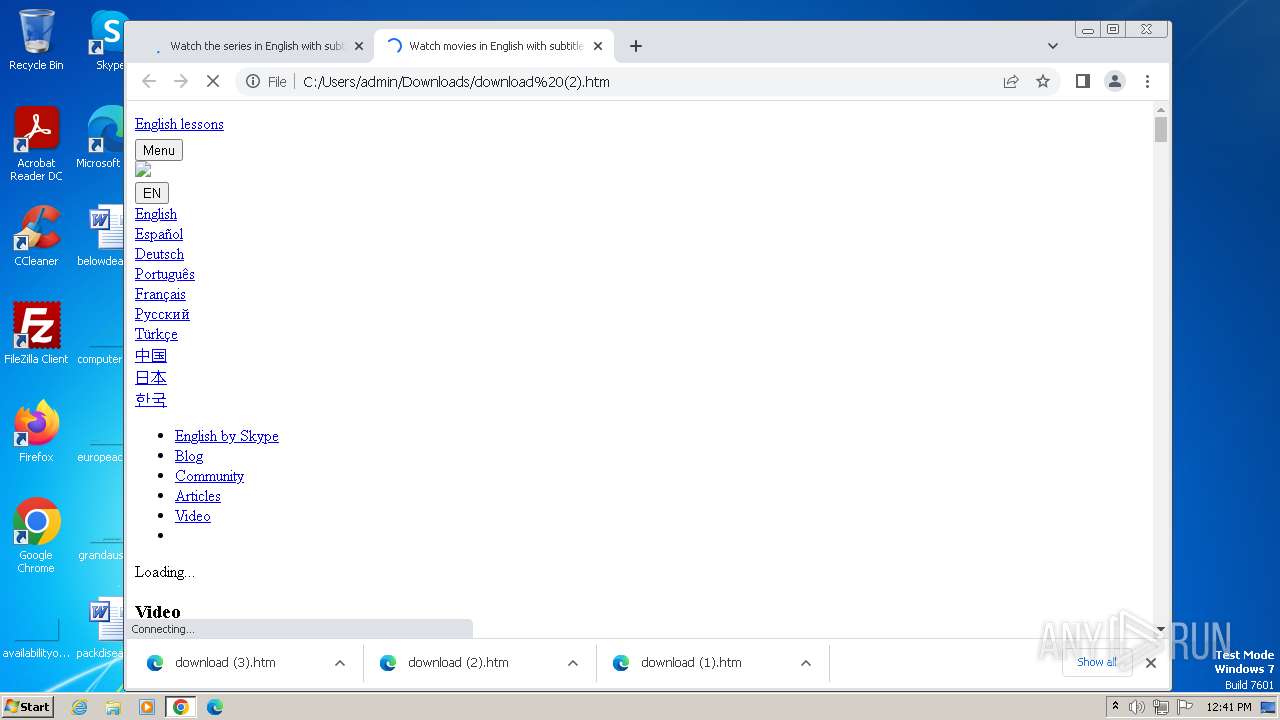1280x720 pixels.
Task: Select Türkçe language link
Action: (156, 334)
